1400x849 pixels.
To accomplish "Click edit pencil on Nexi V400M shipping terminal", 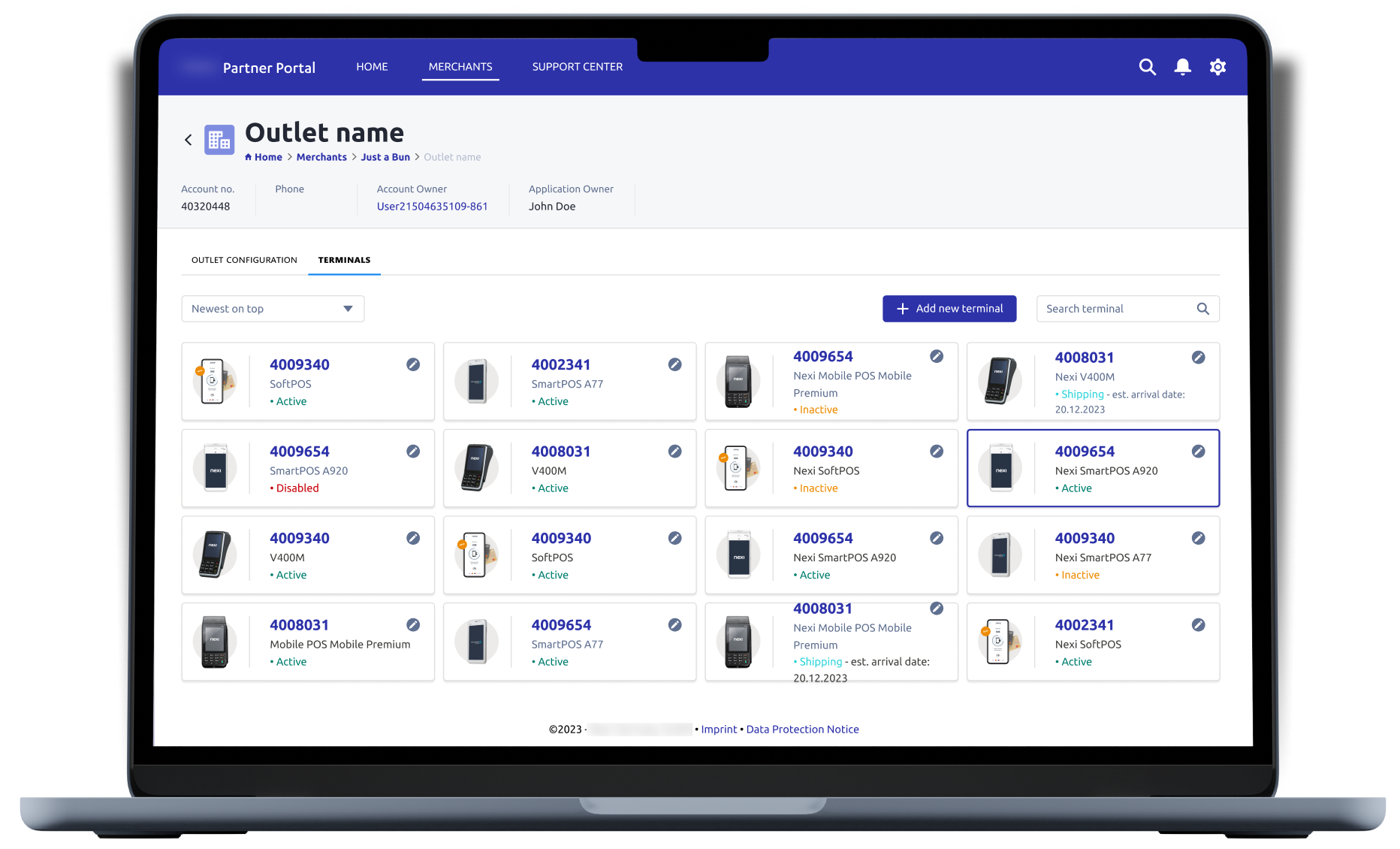I will click(x=1198, y=358).
